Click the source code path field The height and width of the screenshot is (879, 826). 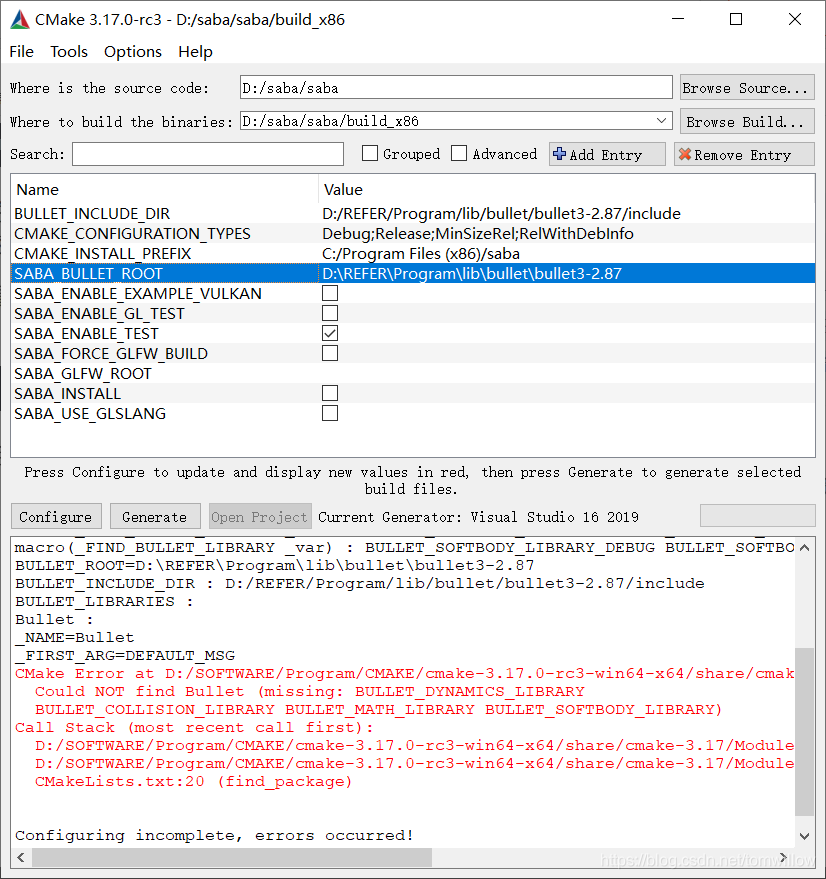pyautogui.click(x=456, y=88)
